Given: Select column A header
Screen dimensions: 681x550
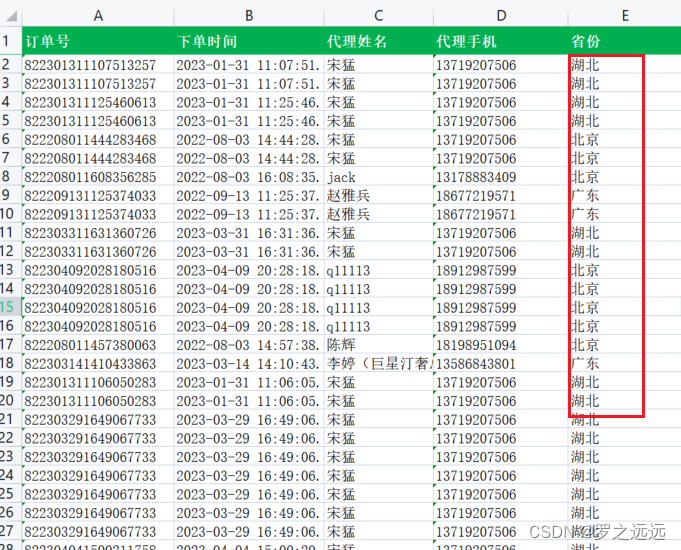Looking at the screenshot, I should pyautogui.click(x=98, y=16).
